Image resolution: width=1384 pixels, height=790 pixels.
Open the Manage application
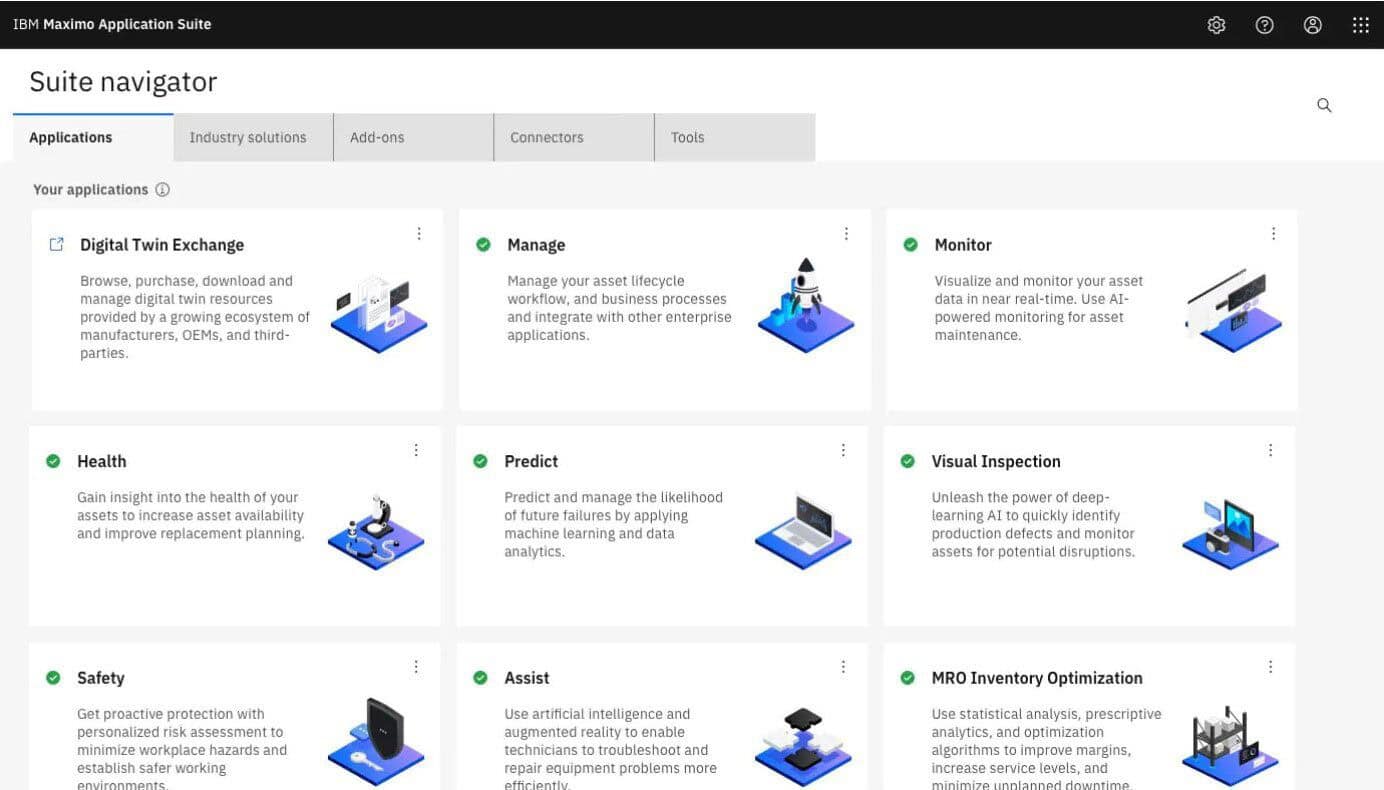[537, 244]
